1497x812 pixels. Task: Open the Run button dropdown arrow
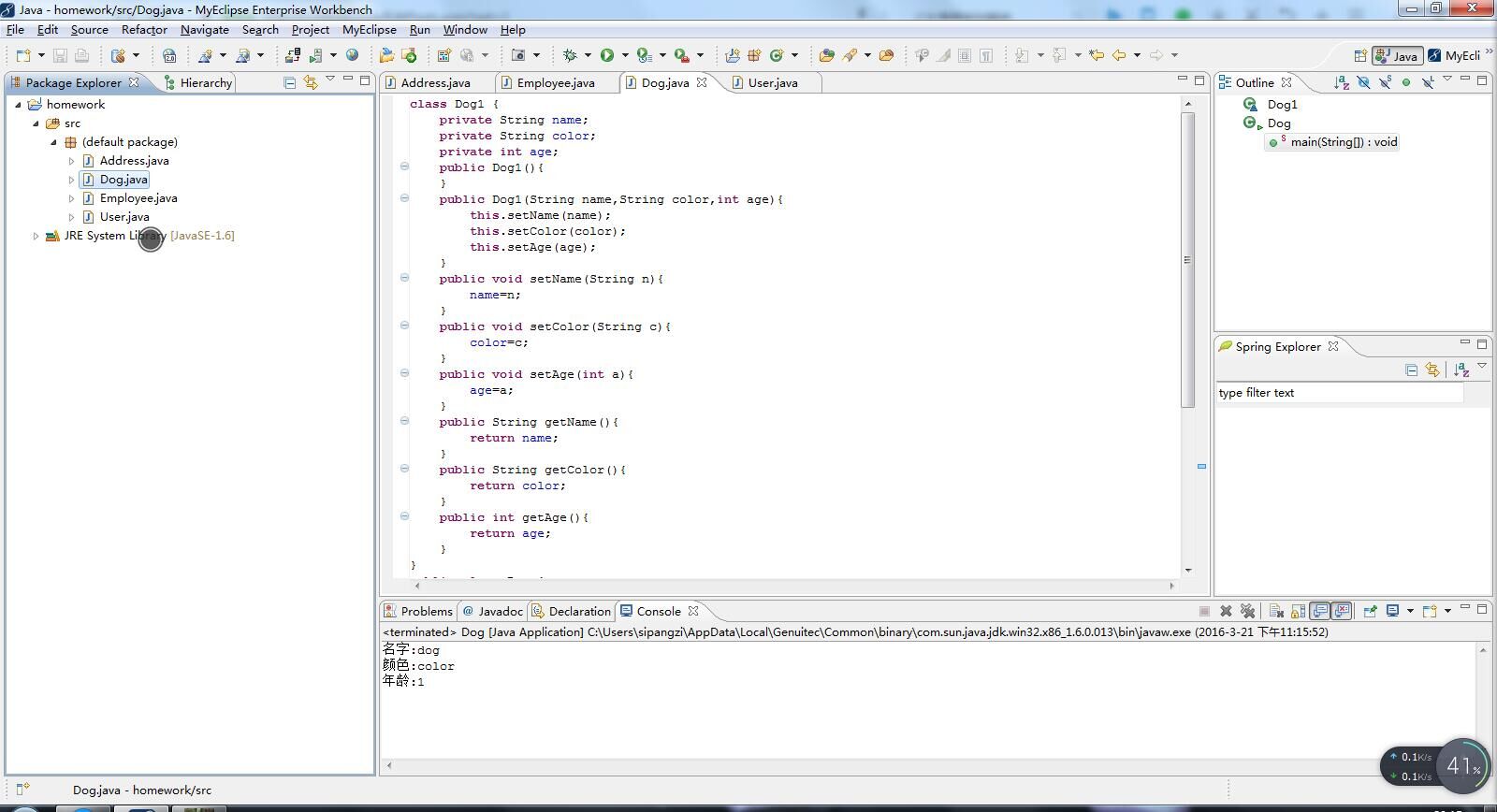click(625, 55)
